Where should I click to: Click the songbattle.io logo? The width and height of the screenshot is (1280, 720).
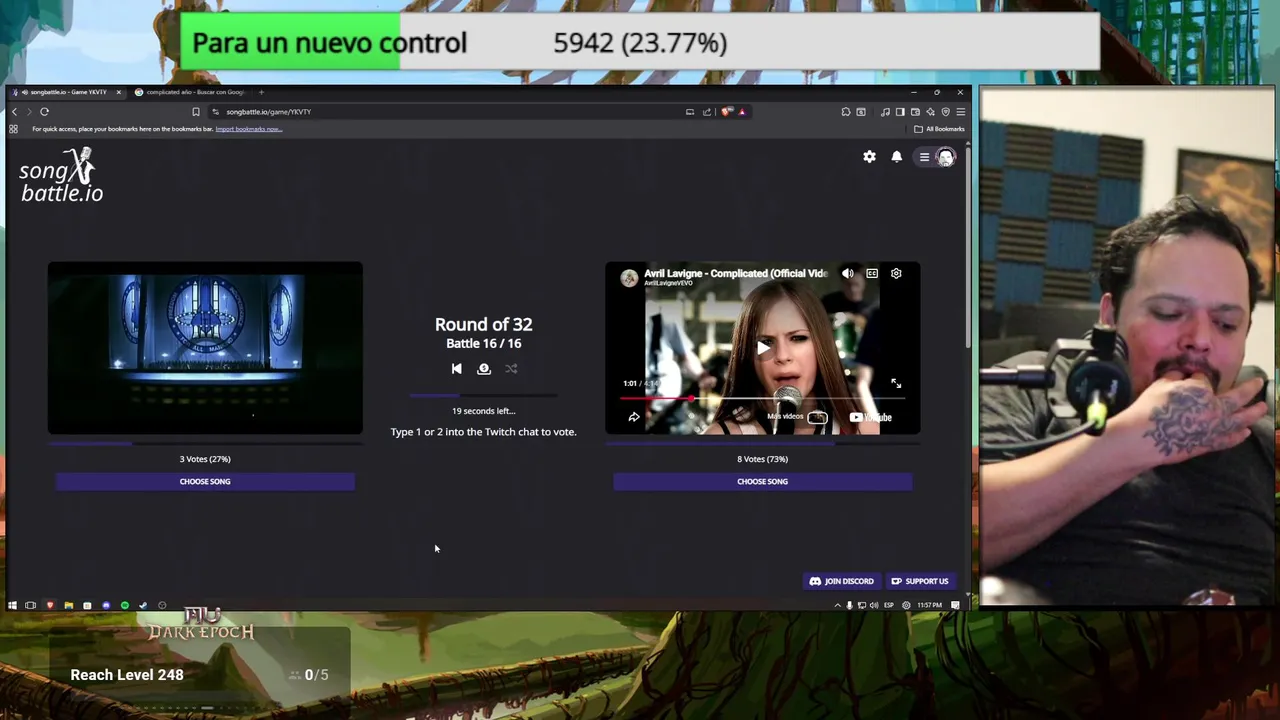click(61, 176)
